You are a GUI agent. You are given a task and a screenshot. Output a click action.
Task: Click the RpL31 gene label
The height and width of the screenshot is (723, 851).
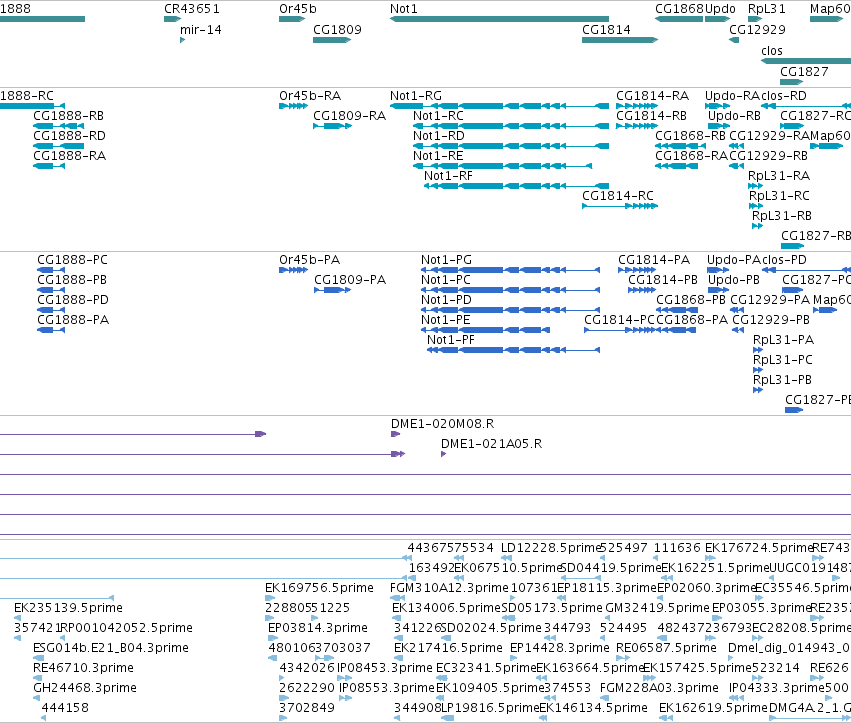pyautogui.click(x=766, y=9)
